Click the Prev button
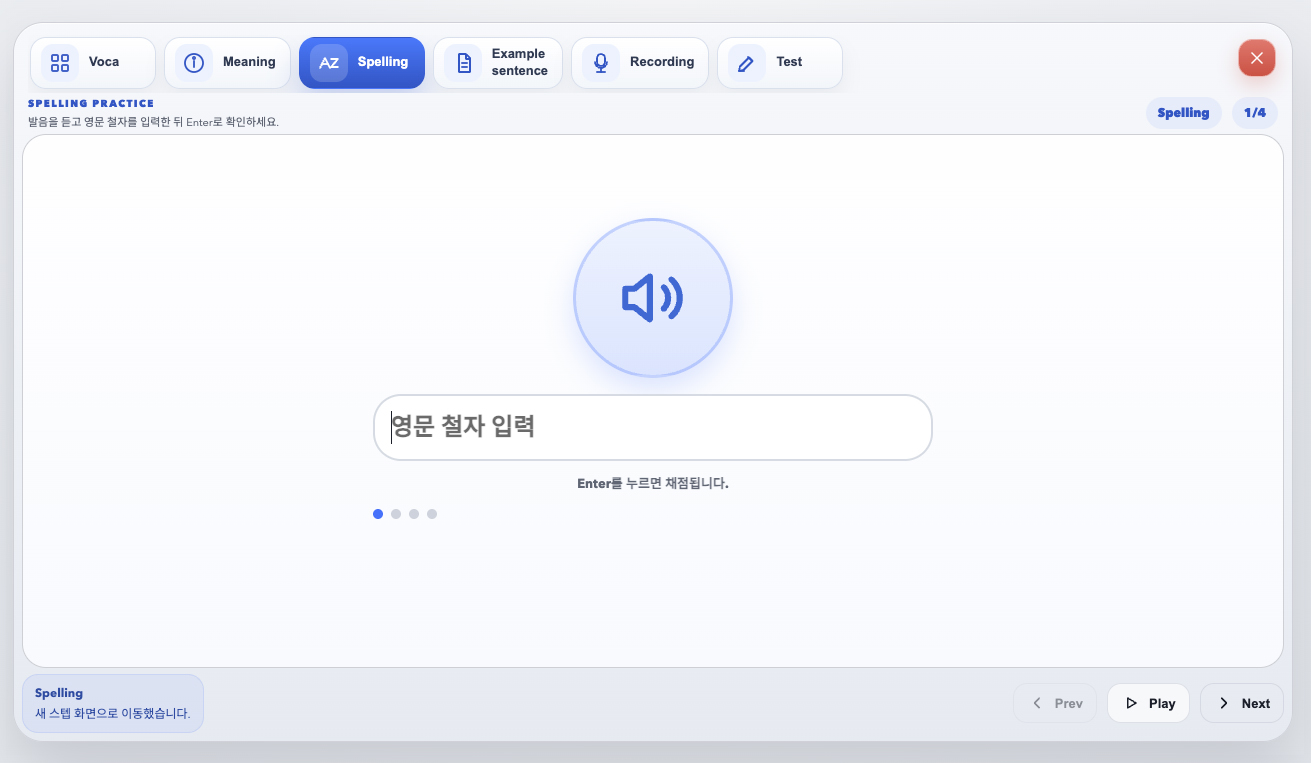This screenshot has height=763, width=1311. [x=1055, y=703]
